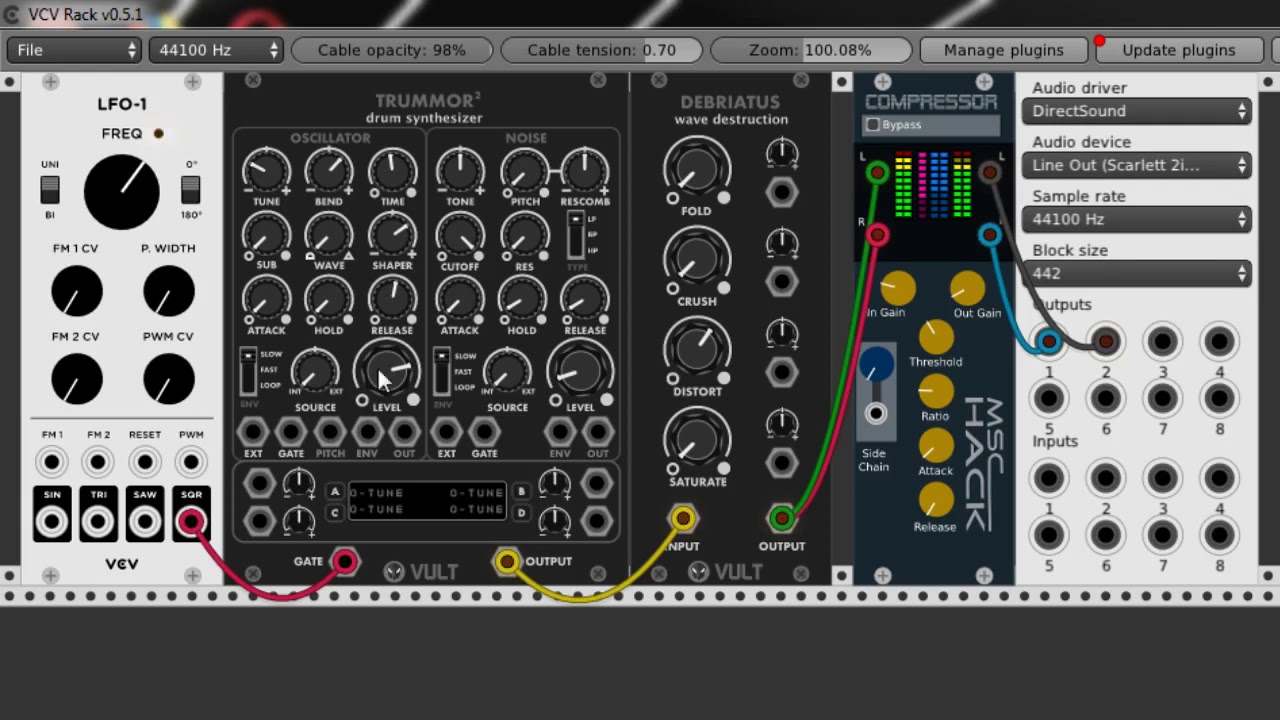
Task: Click audio Inputs jack 1
Action: click(x=1048, y=479)
